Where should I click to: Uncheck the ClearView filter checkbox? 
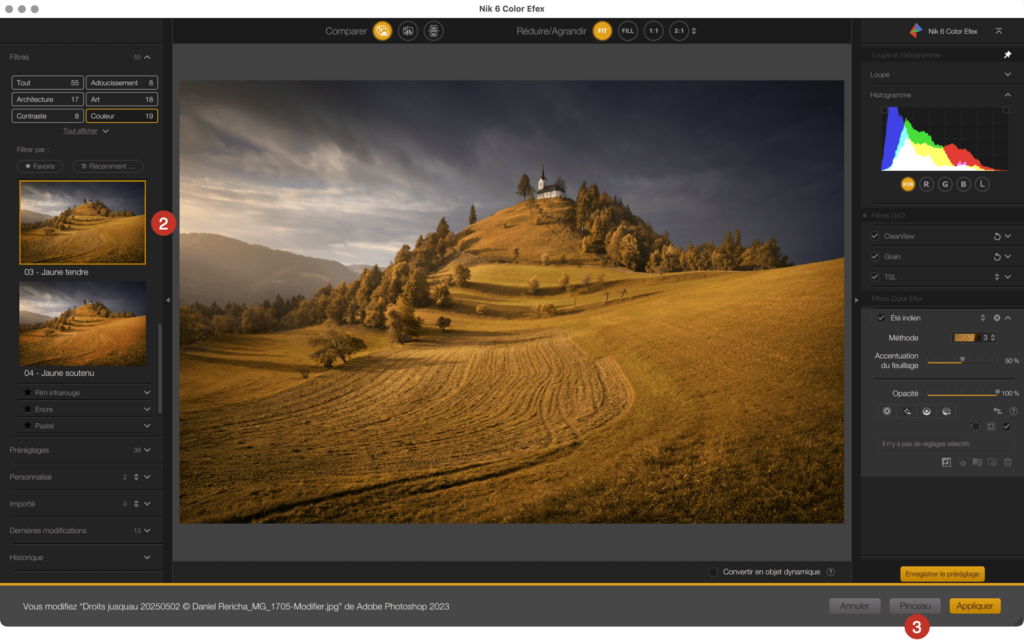click(875, 236)
